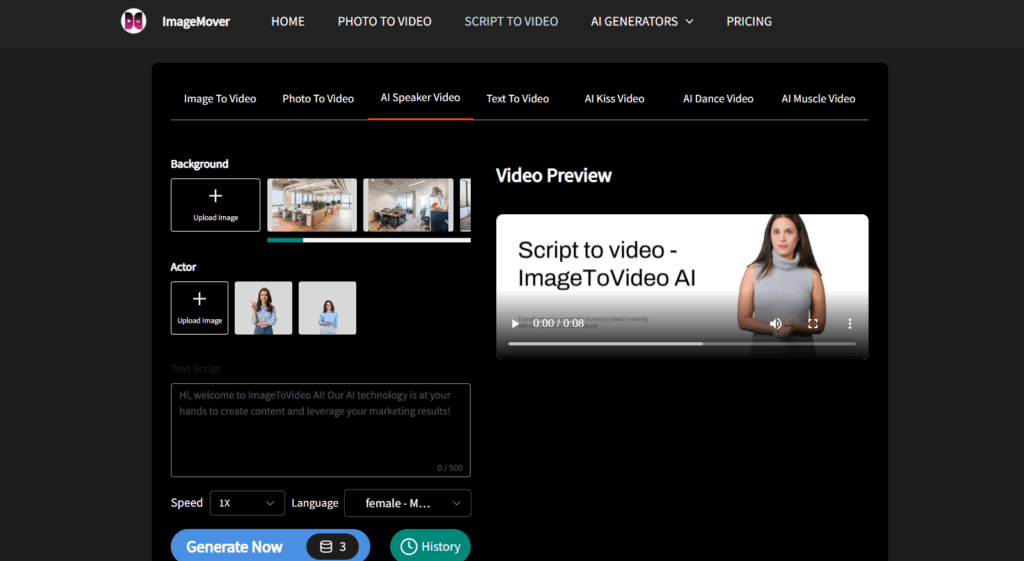The height and width of the screenshot is (561, 1024).
Task: Click the Generate Now button
Action: (x=270, y=546)
